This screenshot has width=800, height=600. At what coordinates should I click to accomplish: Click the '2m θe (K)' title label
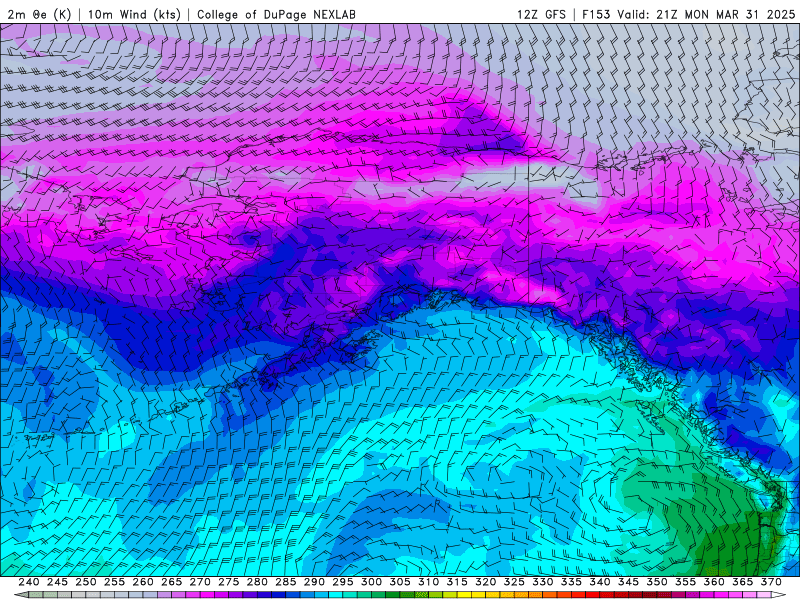[x=39, y=14]
